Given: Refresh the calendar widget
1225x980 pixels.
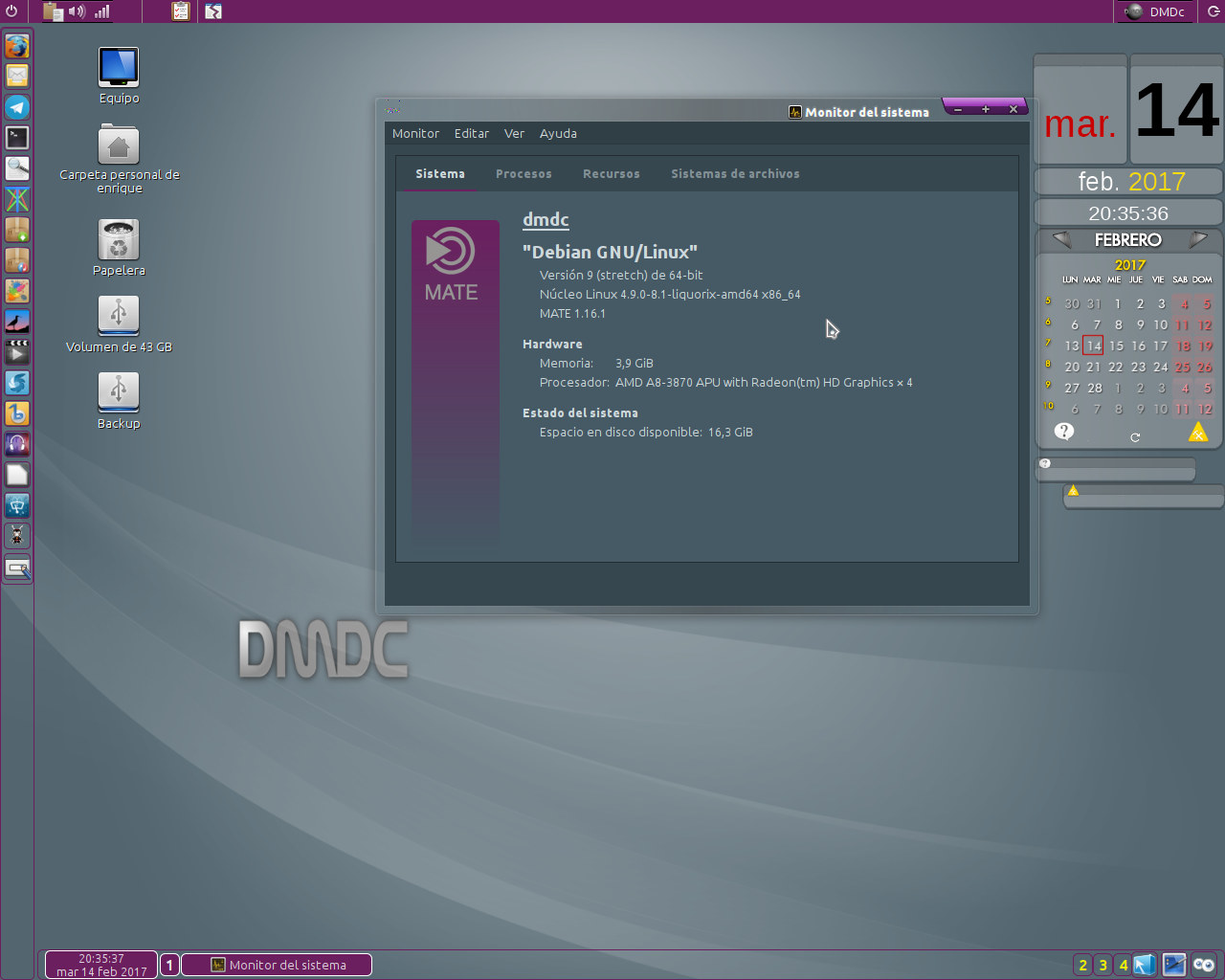Looking at the screenshot, I should coord(1135,437).
